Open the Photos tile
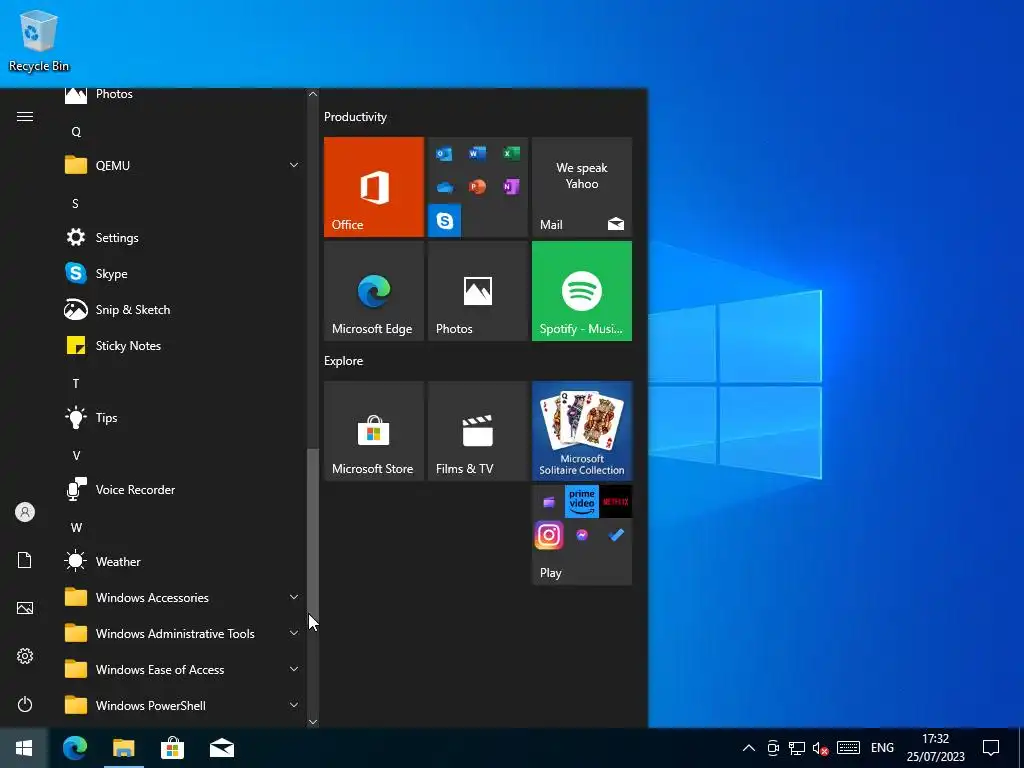 (x=477, y=291)
